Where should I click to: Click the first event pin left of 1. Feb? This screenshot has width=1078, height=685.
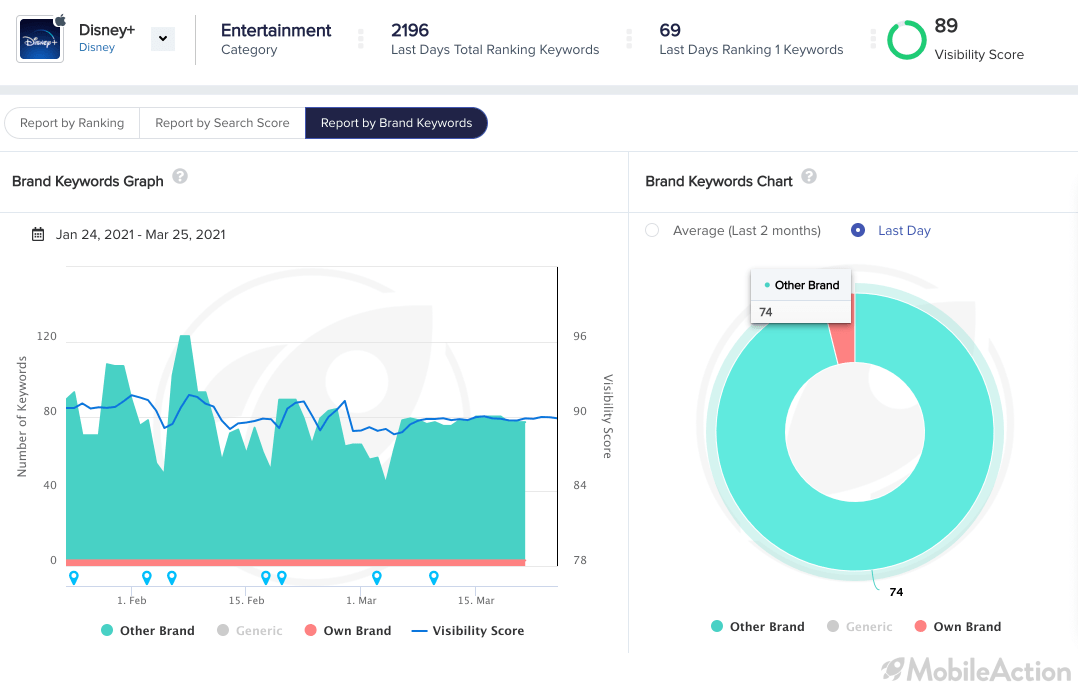pos(74,577)
